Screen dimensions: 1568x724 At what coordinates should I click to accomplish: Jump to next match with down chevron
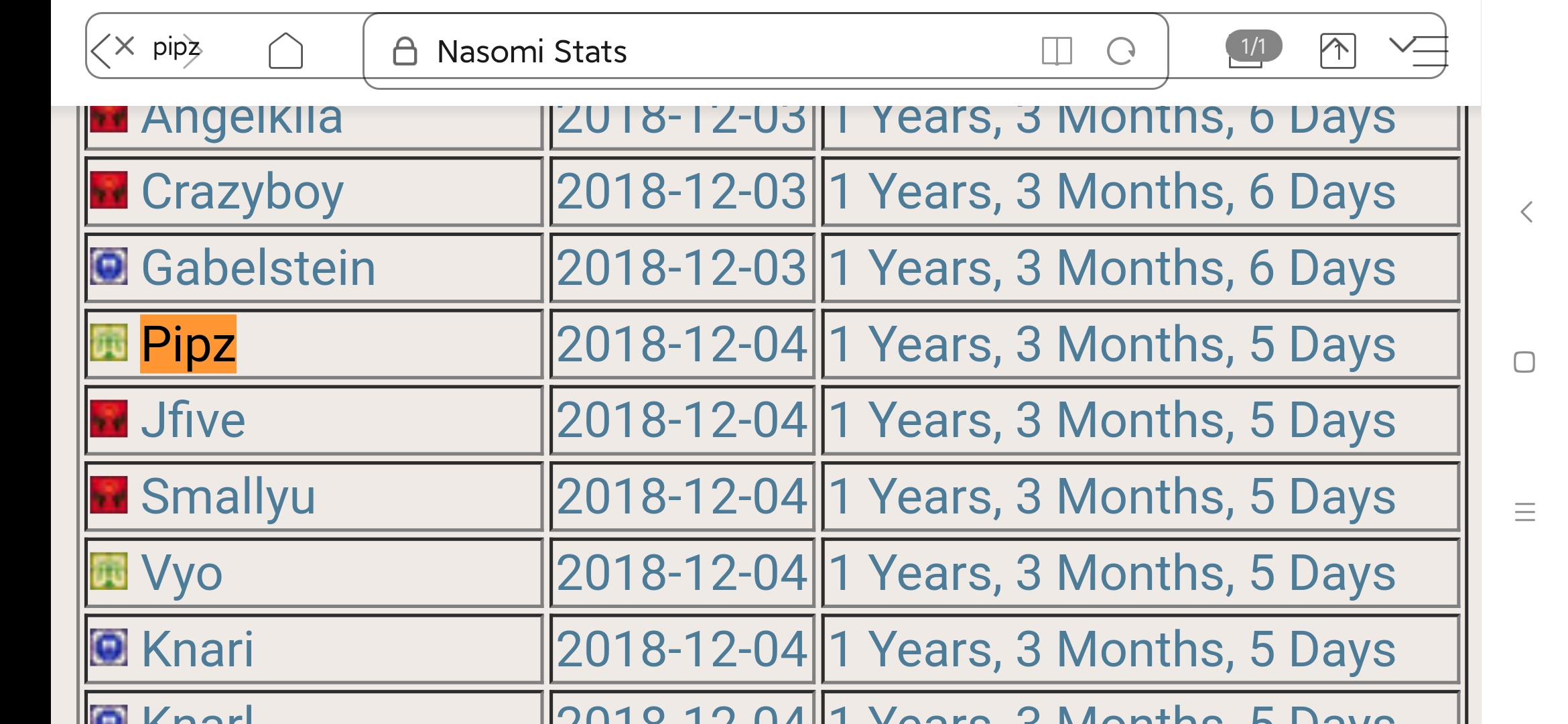(x=1401, y=46)
